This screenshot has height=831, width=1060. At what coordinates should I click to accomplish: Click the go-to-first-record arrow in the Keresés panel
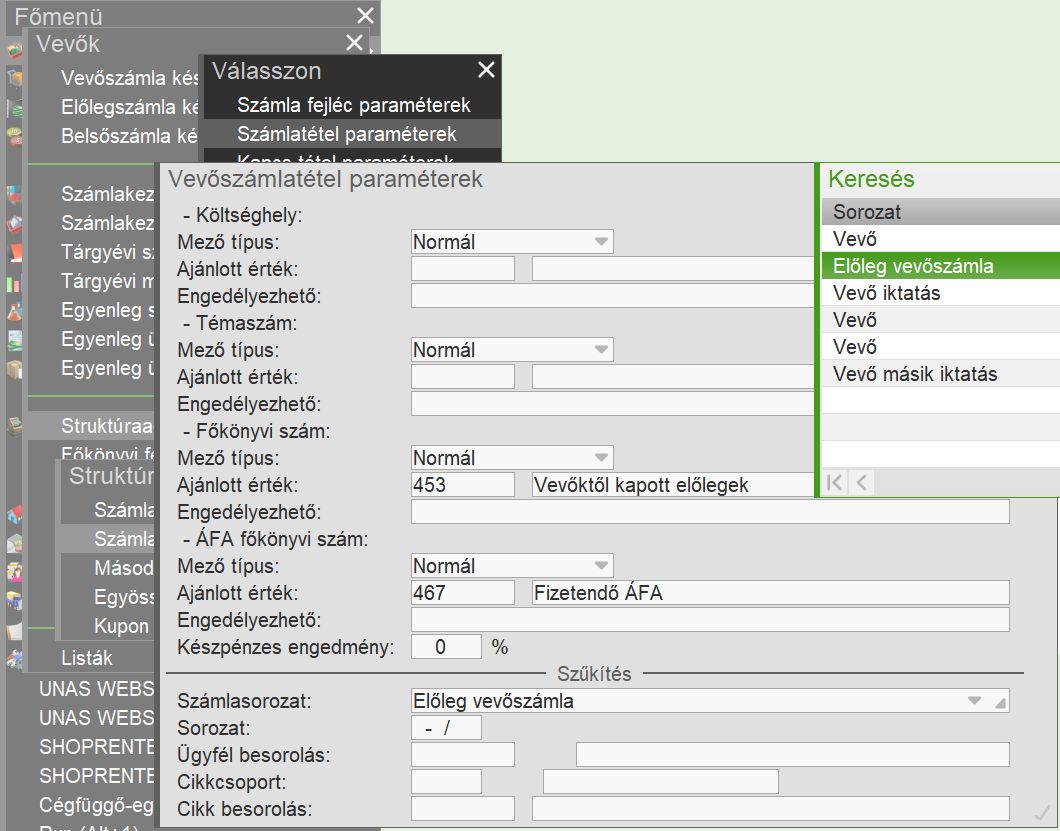pyautogui.click(x=835, y=482)
